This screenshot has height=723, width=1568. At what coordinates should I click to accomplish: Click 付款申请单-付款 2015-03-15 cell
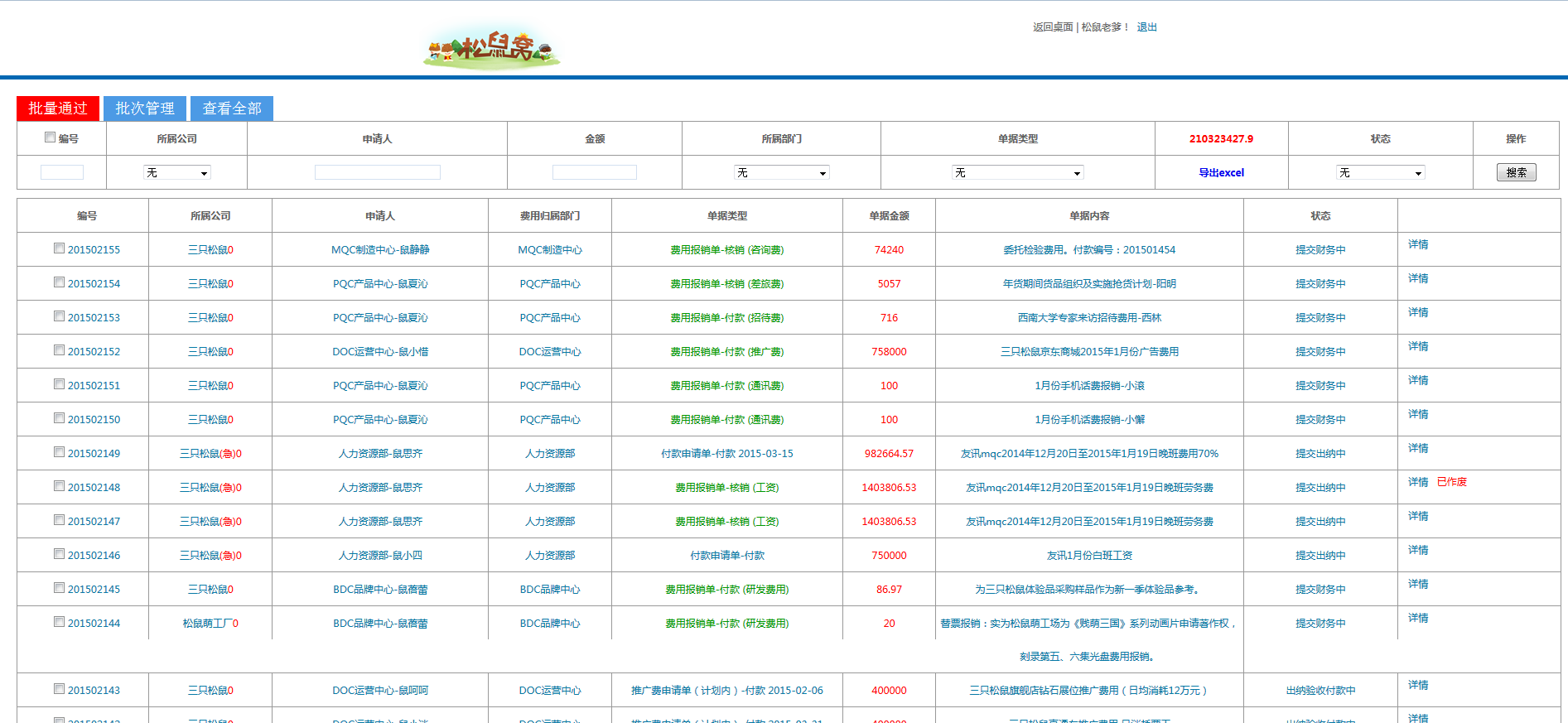[727, 454]
